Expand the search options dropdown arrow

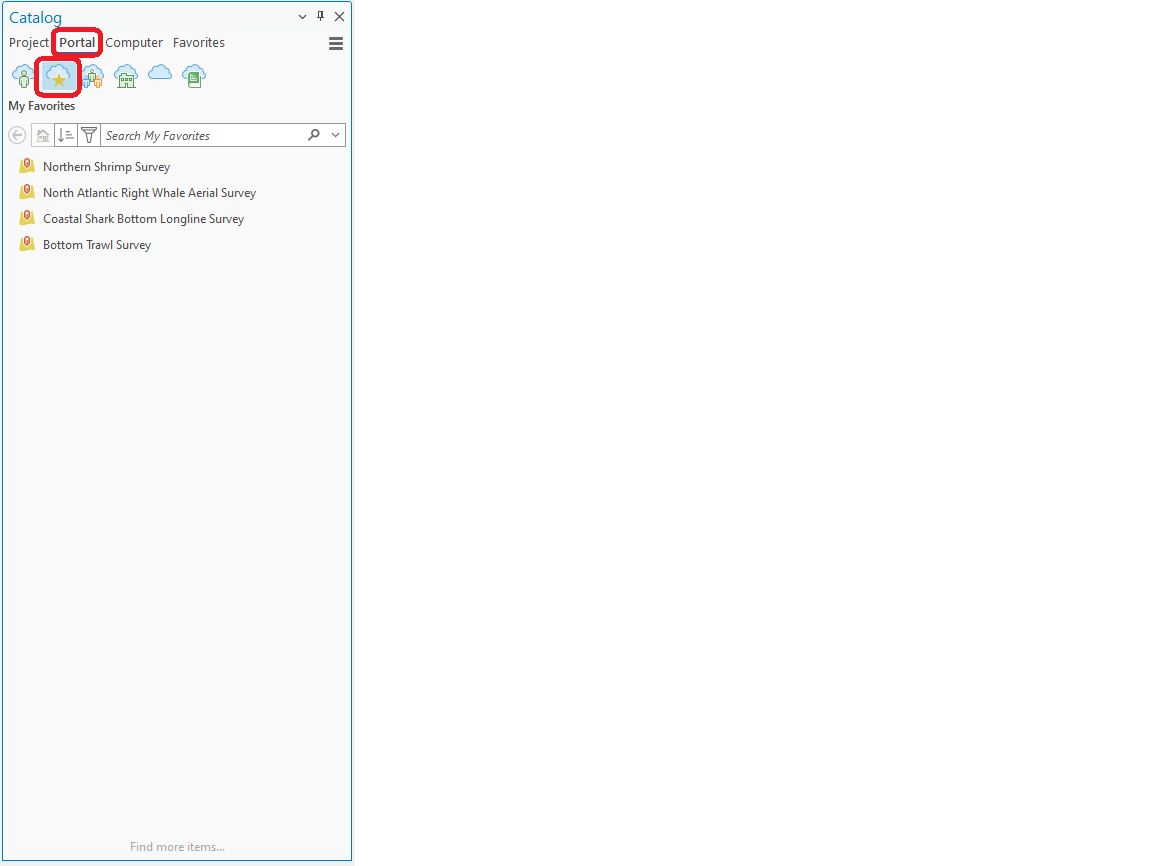[336, 135]
